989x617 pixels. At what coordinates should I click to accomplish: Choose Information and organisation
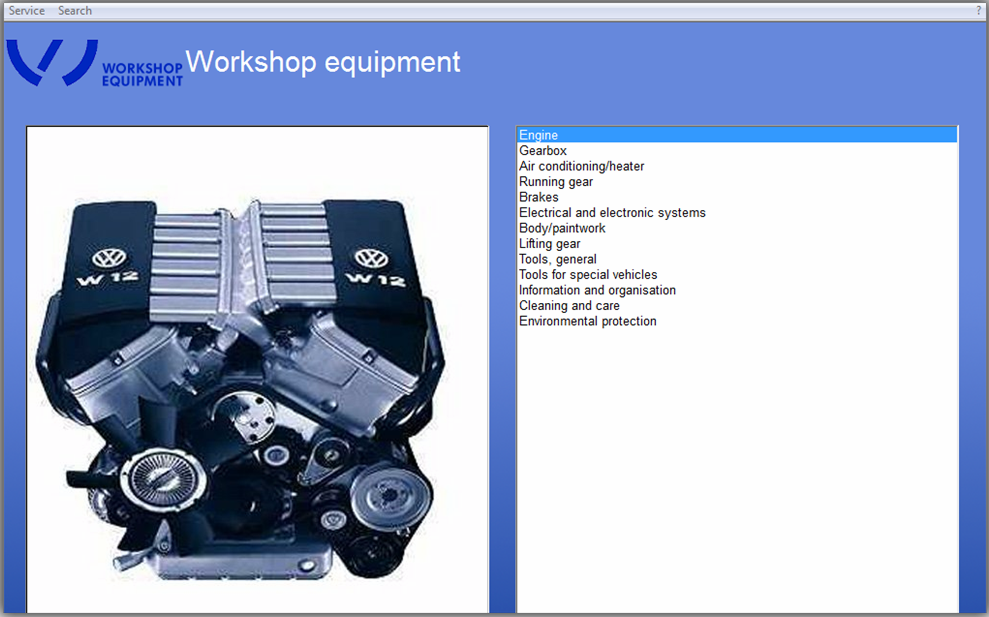coord(737,290)
